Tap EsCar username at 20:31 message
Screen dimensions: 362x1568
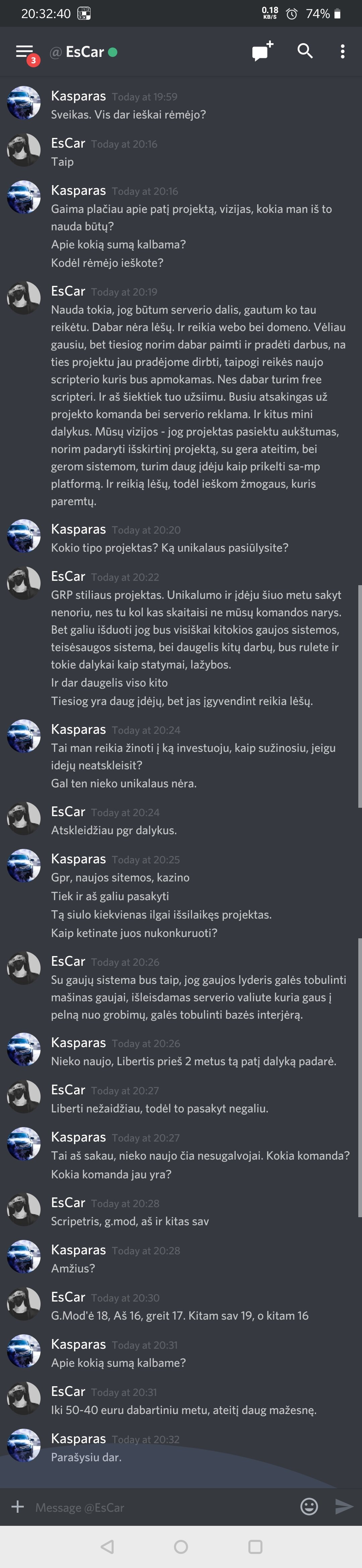coord(68,1392)
